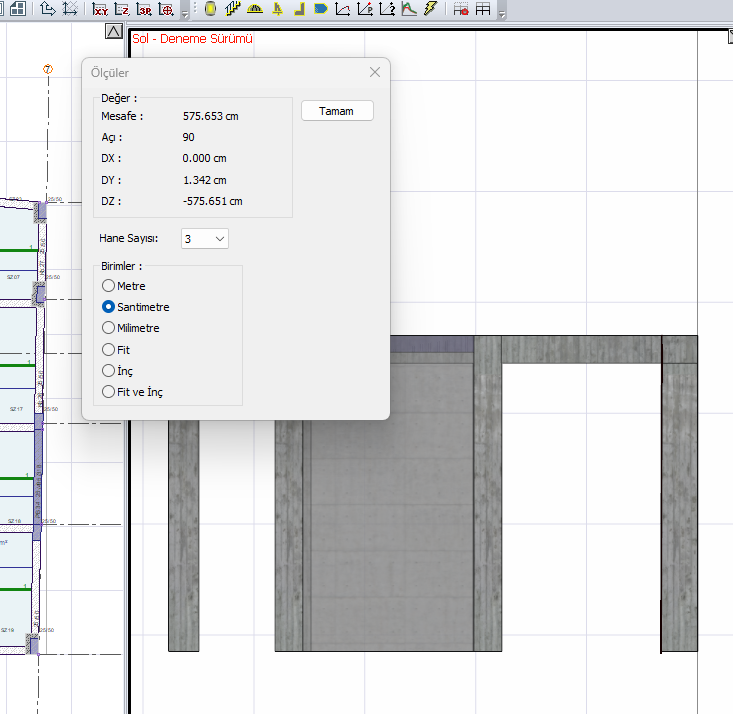
Task: Click the Z coordinate toolbar icon
Action: click(x=122, y=10)
